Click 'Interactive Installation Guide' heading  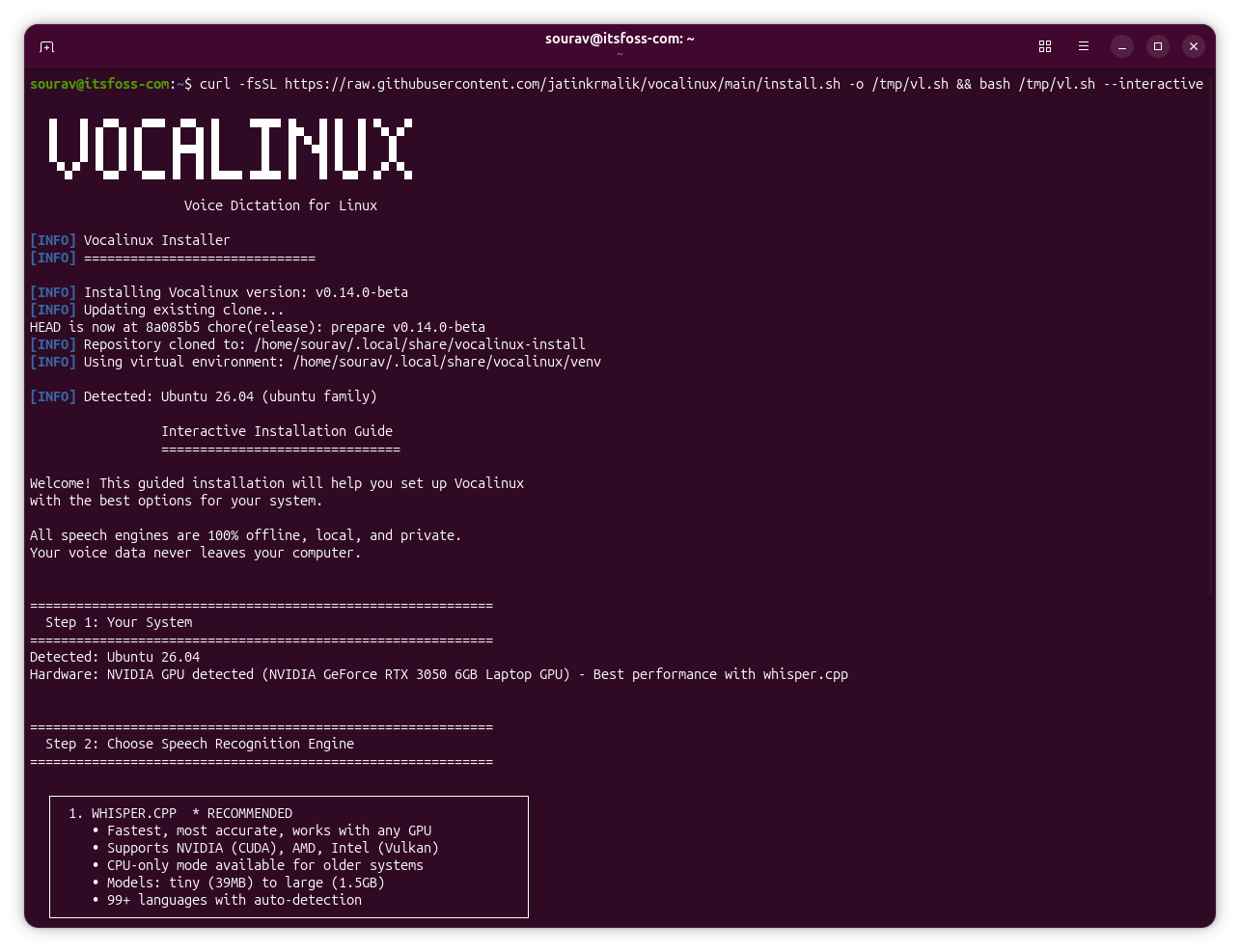coord(277,431)
